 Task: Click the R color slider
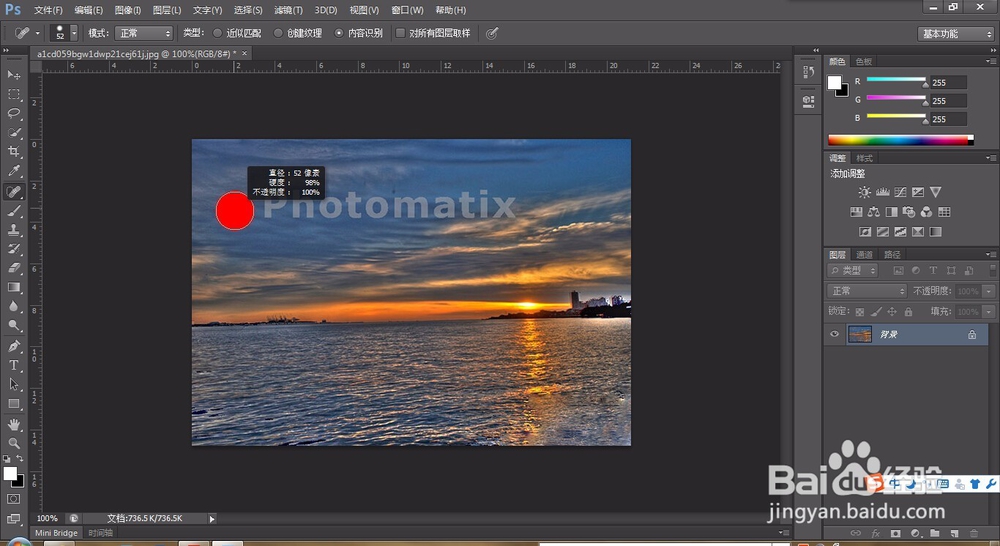tap(896, 80)
